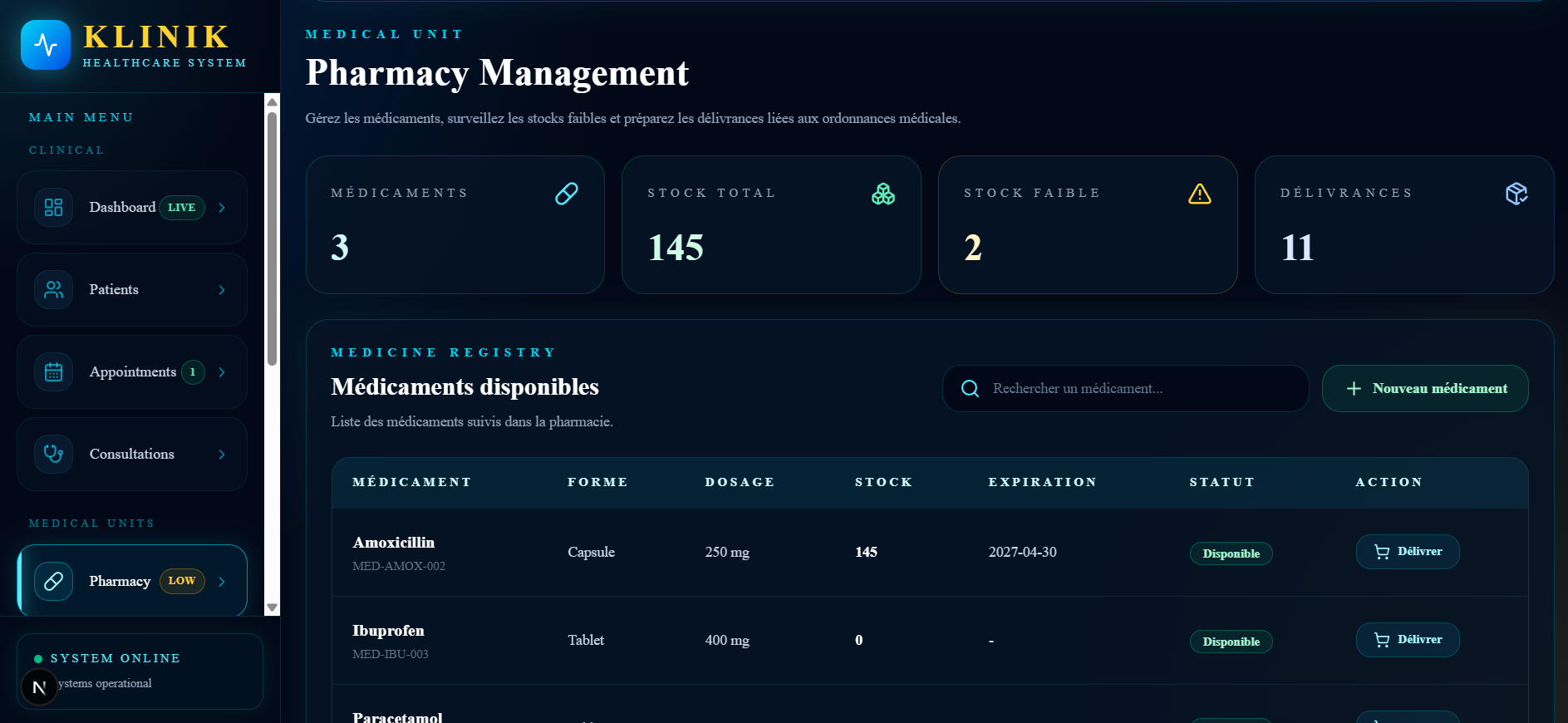Click the Disponible status for Amoxicillin
This screenshot has height=723, width=1568.
(1231, 553)
